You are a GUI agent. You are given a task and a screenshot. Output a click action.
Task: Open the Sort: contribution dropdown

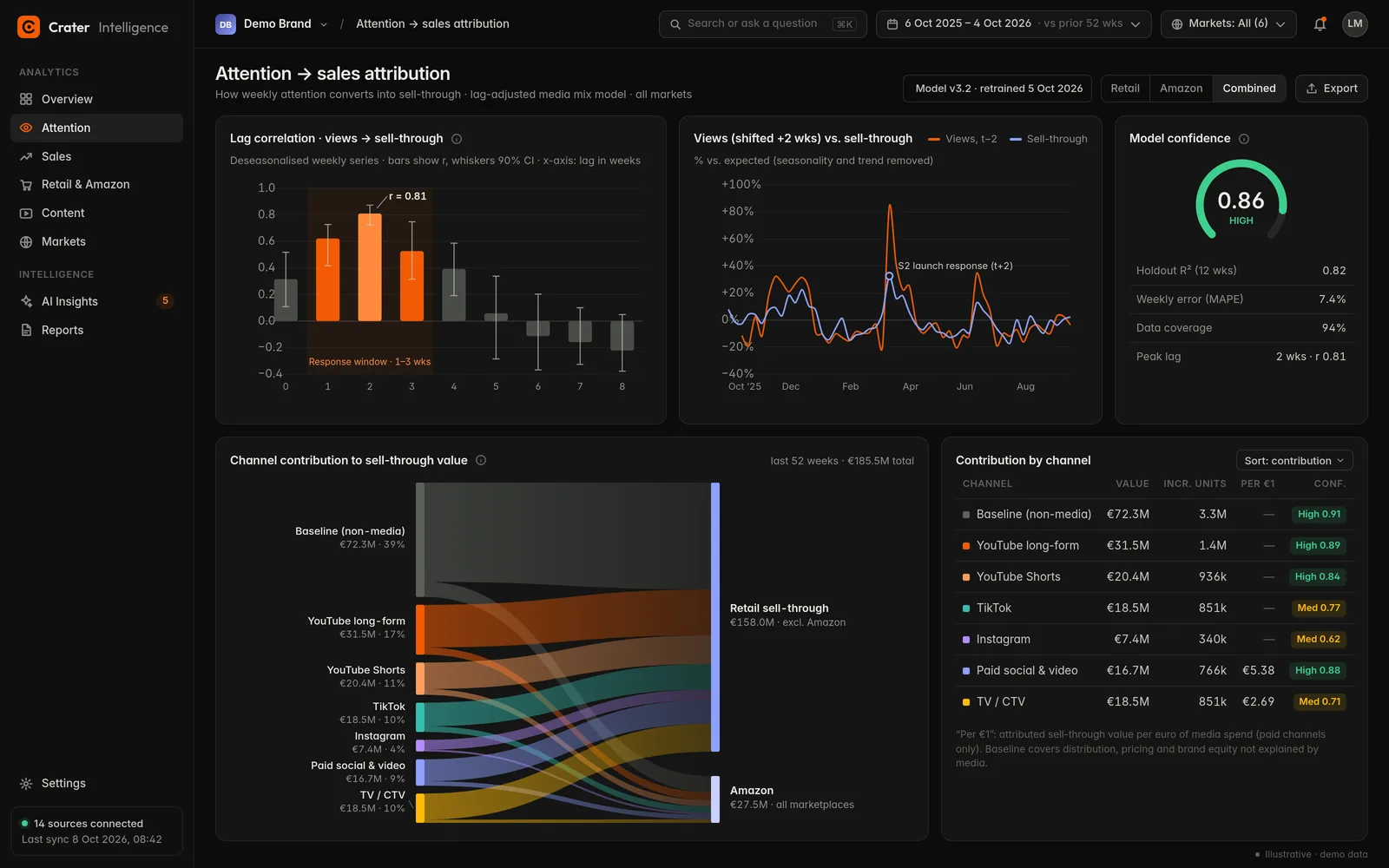click(1294, 461)
